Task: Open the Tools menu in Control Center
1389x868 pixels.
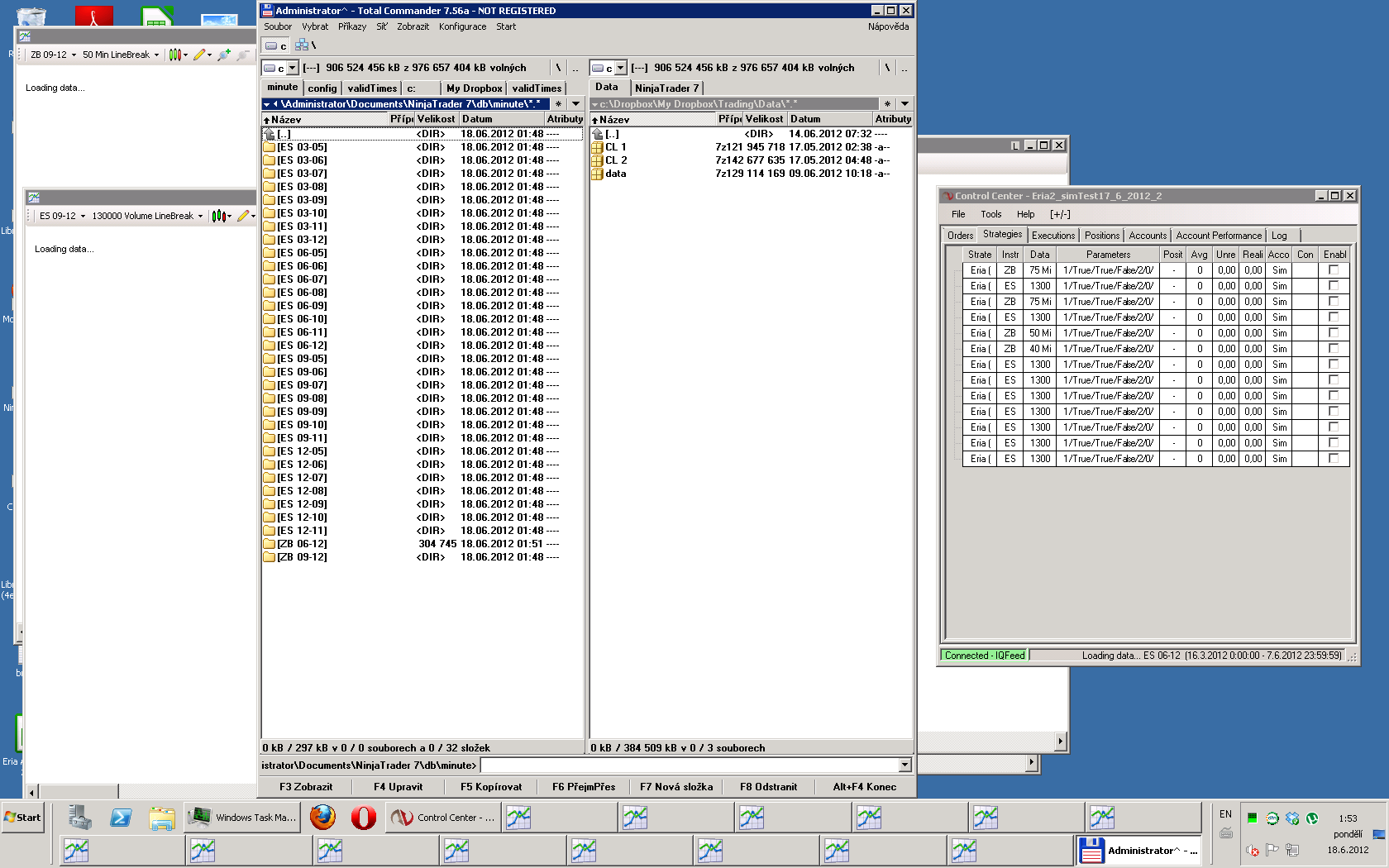Action: (x=990, y=214)
